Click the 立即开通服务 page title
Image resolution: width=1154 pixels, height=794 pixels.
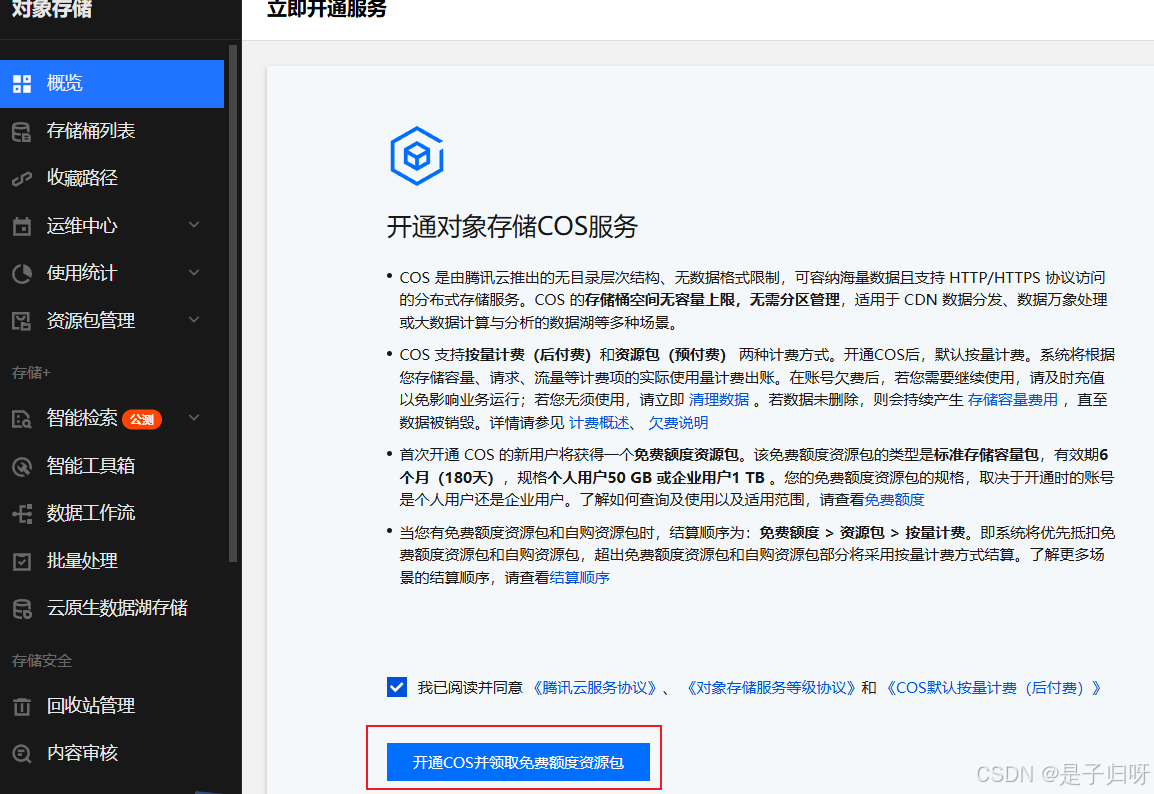click(327, 10)
